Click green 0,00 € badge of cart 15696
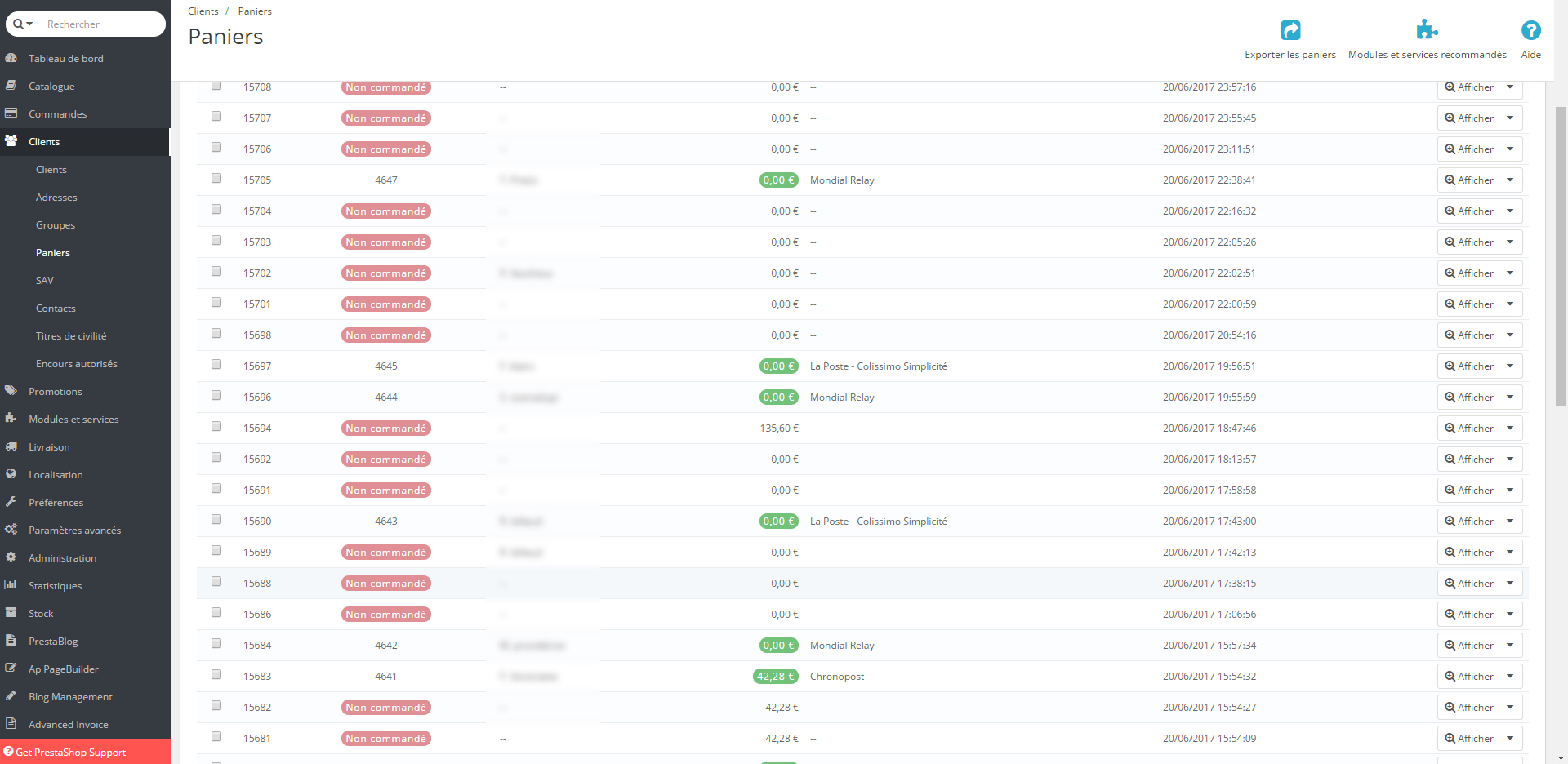1568x764 pixels. pyautogui.click(x=779, y=398)
